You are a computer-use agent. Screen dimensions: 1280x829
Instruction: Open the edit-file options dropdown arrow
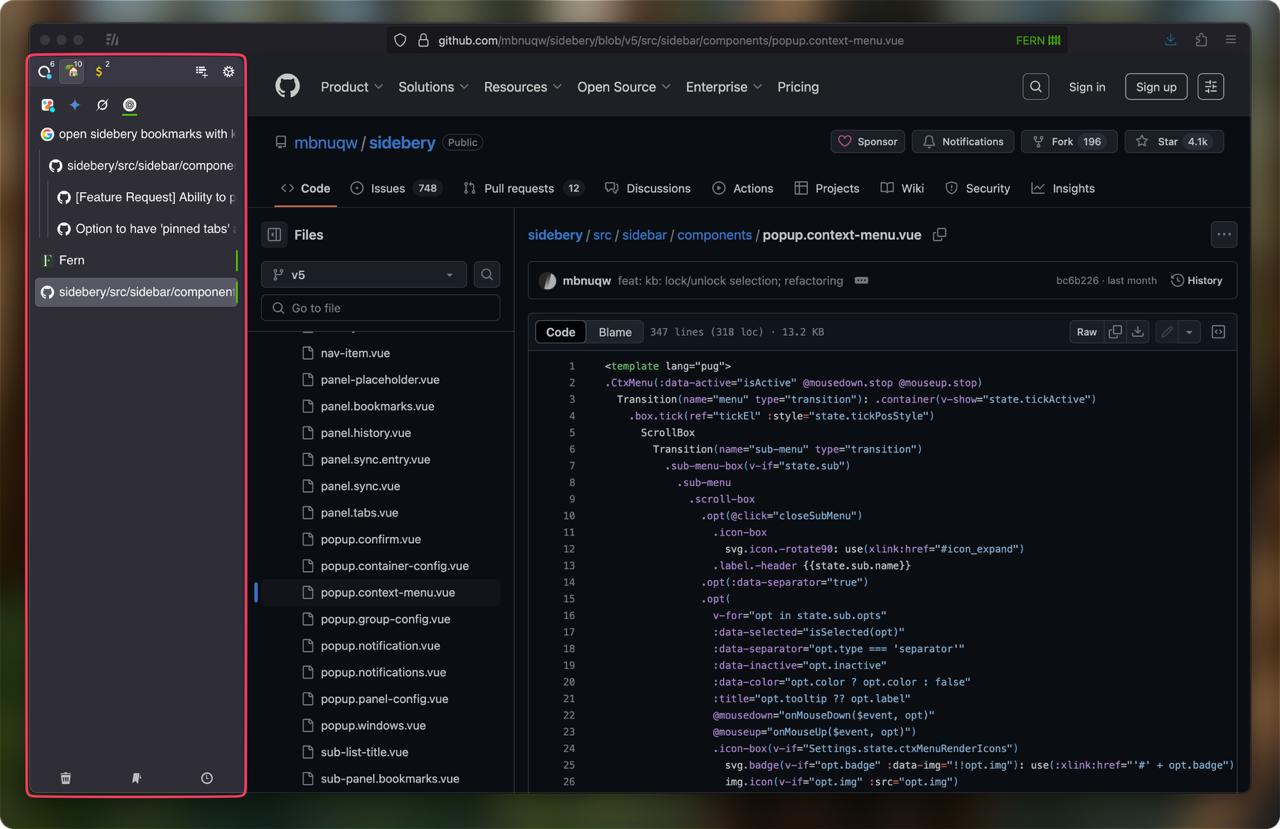pos(1189,332)
